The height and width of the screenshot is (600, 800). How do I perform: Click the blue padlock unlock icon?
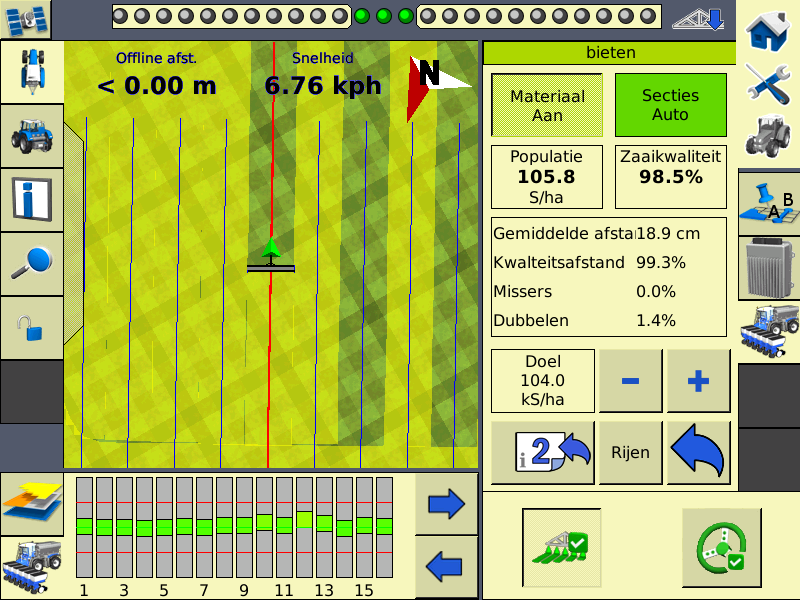coord(31,327)
